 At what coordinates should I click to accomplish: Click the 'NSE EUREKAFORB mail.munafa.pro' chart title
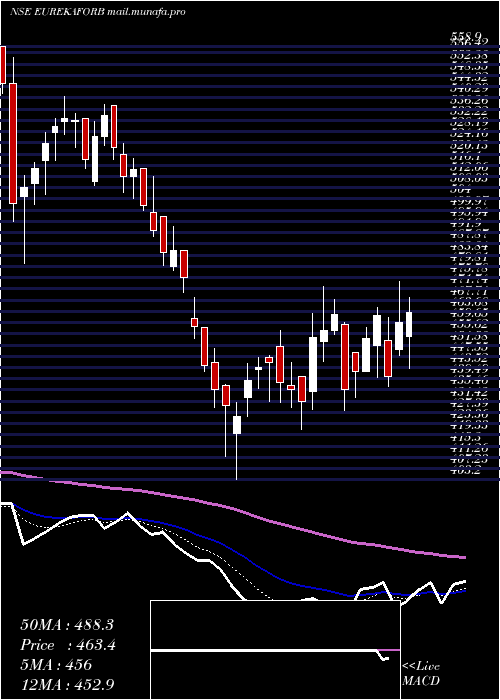[98, 12]
